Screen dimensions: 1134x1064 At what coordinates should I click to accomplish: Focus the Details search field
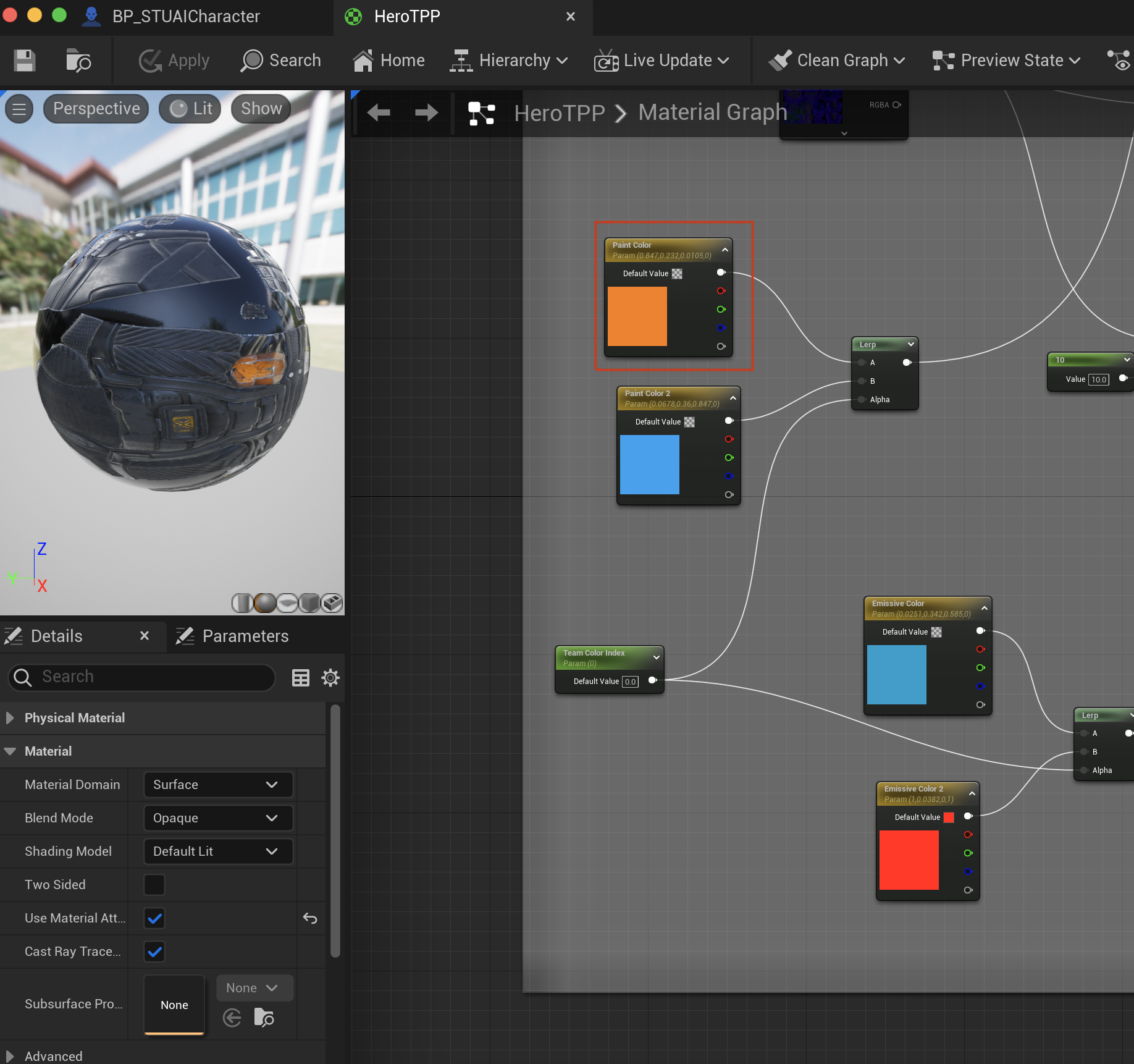tap(142, 677)
